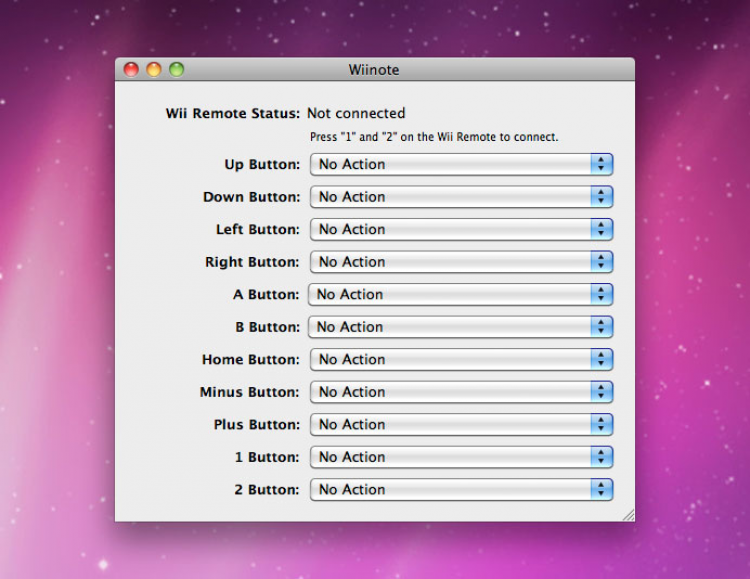This screenshot has height=579, width=750.
Task: Click the "Up Button:" label
Action: pyautogui.click(x=262, y=165)
